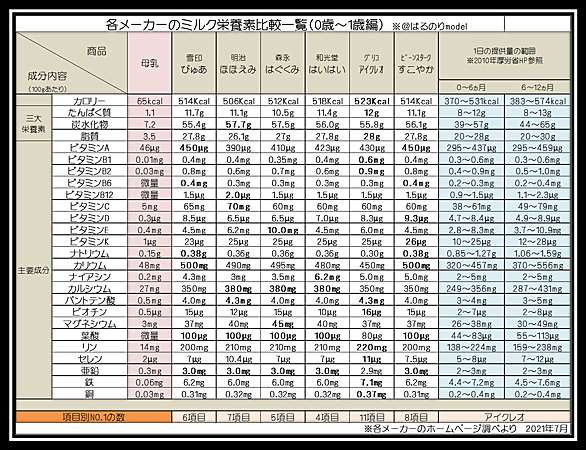Select the 明治 ほほえみ column header

click(238, 63)
